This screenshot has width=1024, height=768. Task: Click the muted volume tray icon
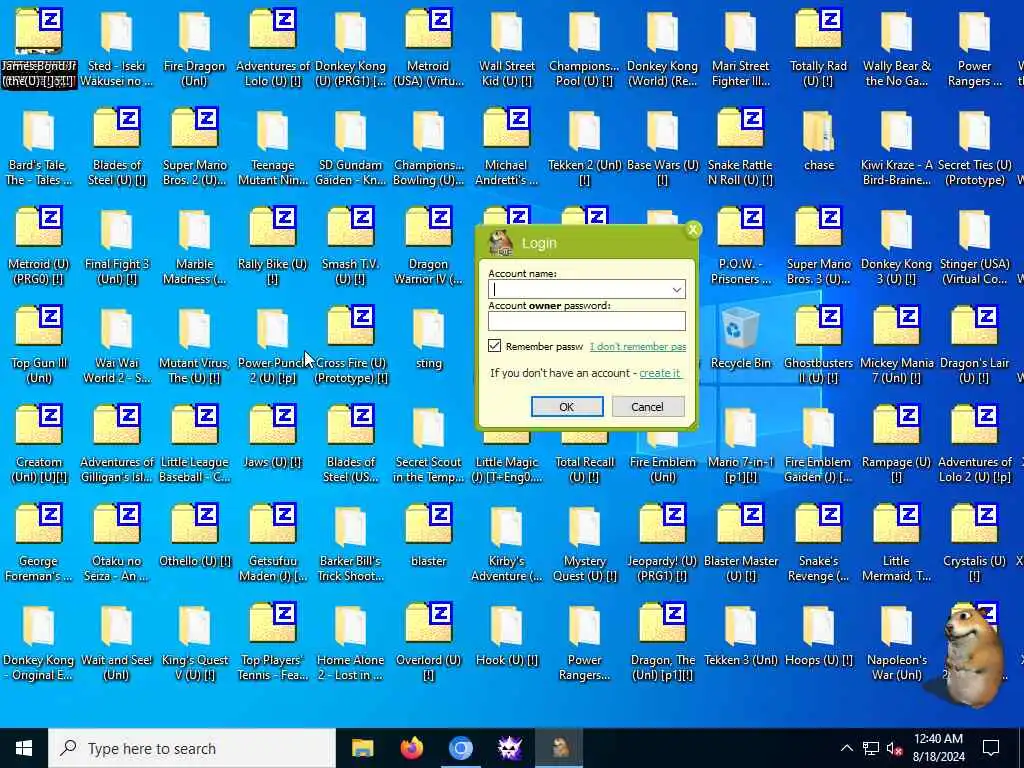click(895, 748)
